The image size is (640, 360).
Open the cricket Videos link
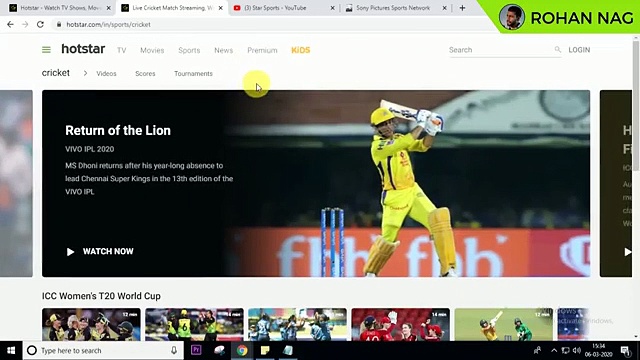106,73
